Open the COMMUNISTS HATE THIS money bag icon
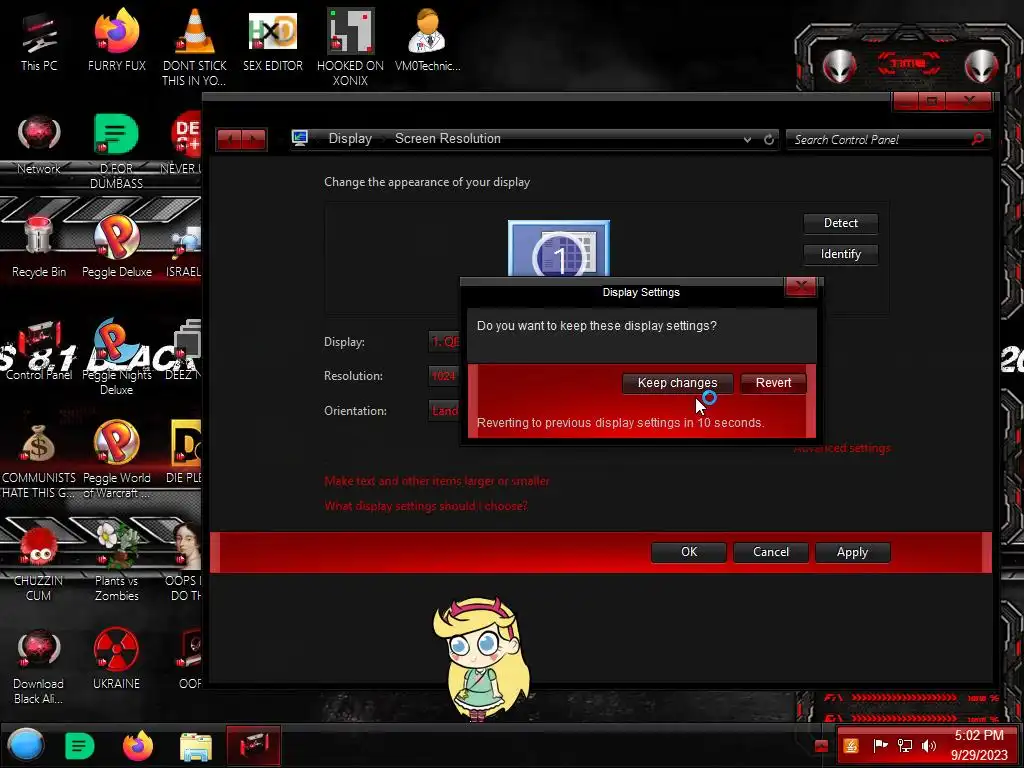The height and width of the screenshot is (768, 1024). tap(39, 460)
